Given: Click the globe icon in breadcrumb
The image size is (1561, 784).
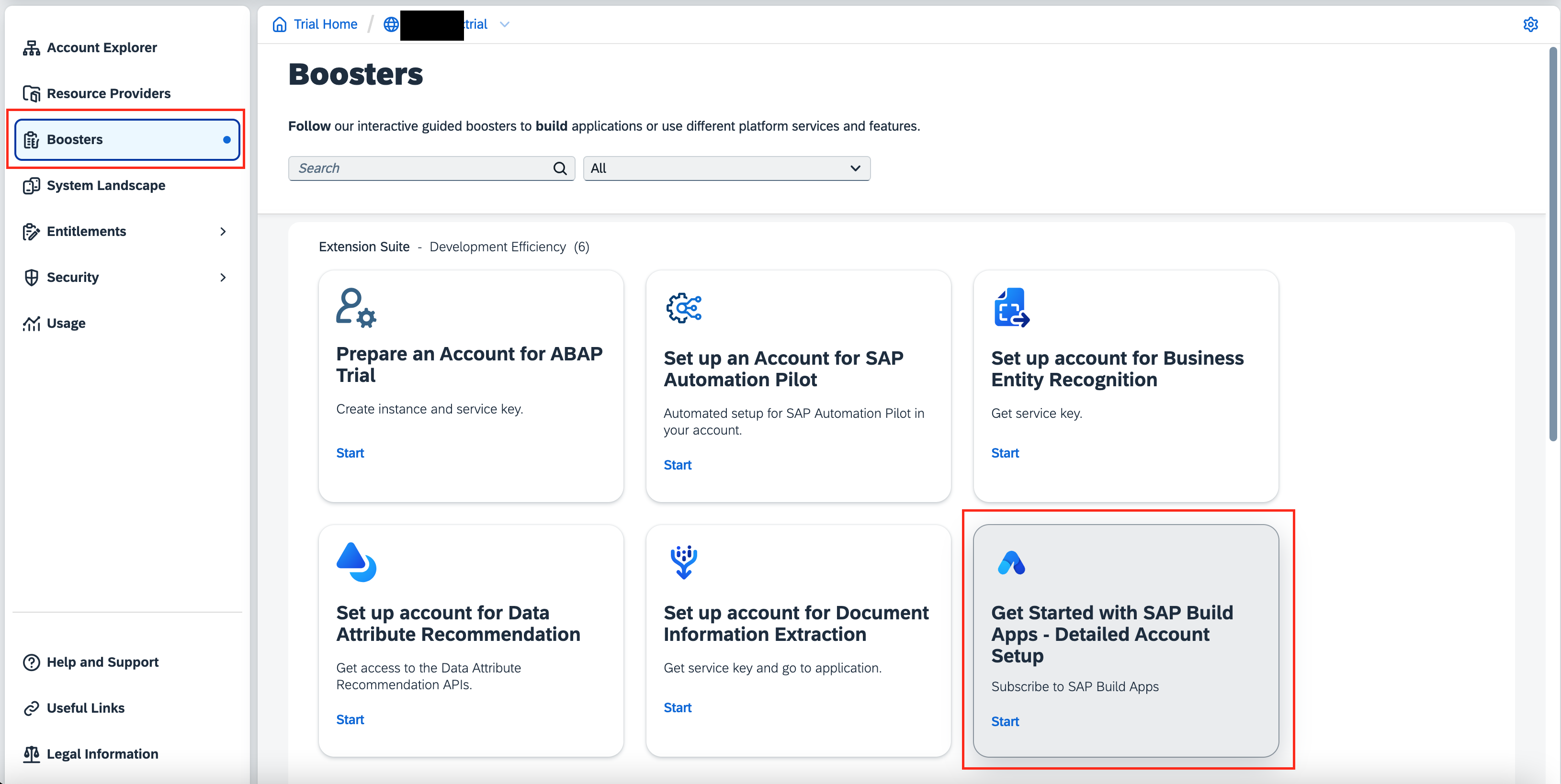Looking at the screenshot, I should pyautogui.click(x=392, y=24).
